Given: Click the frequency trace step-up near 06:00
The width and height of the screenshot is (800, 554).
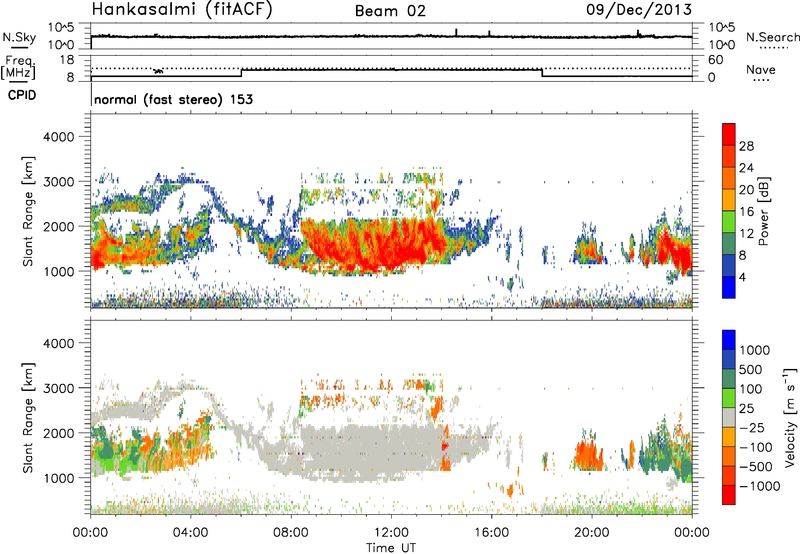Looking at the screenshot, I should [241, 73].
